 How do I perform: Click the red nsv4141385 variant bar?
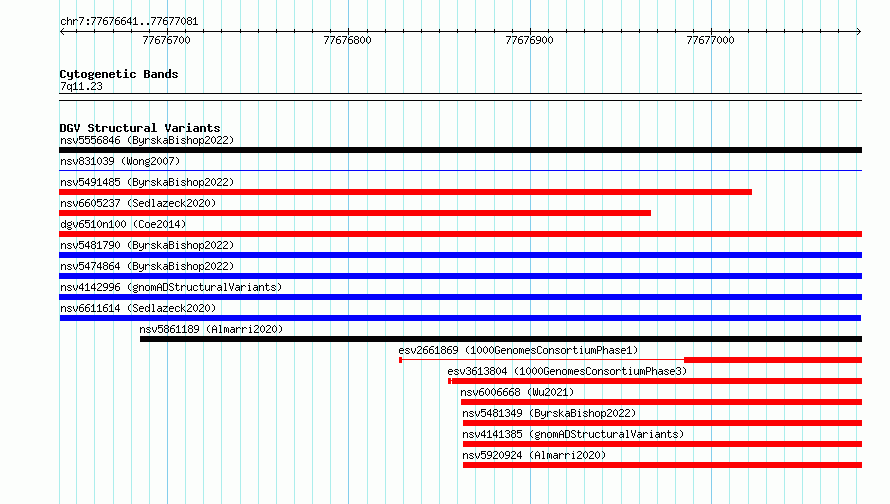662,444
